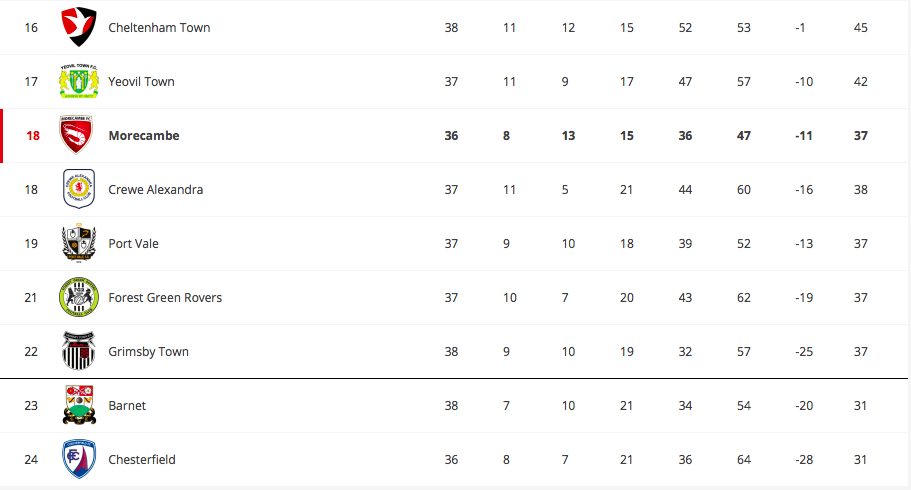This screenshot has width=911, height=490.
Task: Open the Crewe Alexandra team link
Action: pos(156,189)
